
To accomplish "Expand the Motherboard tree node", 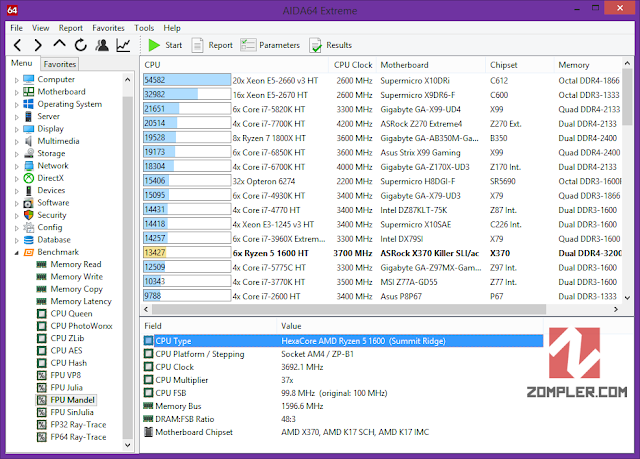I will (x=17, y=92).
